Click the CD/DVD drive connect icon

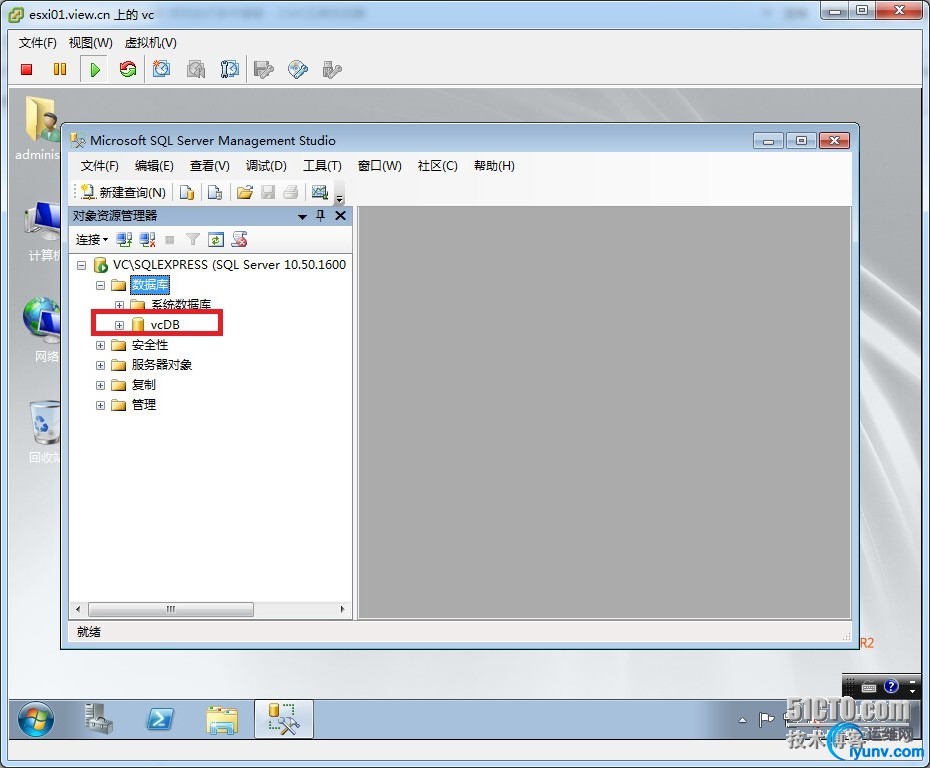pyautogui.click(x=298, y=69)
